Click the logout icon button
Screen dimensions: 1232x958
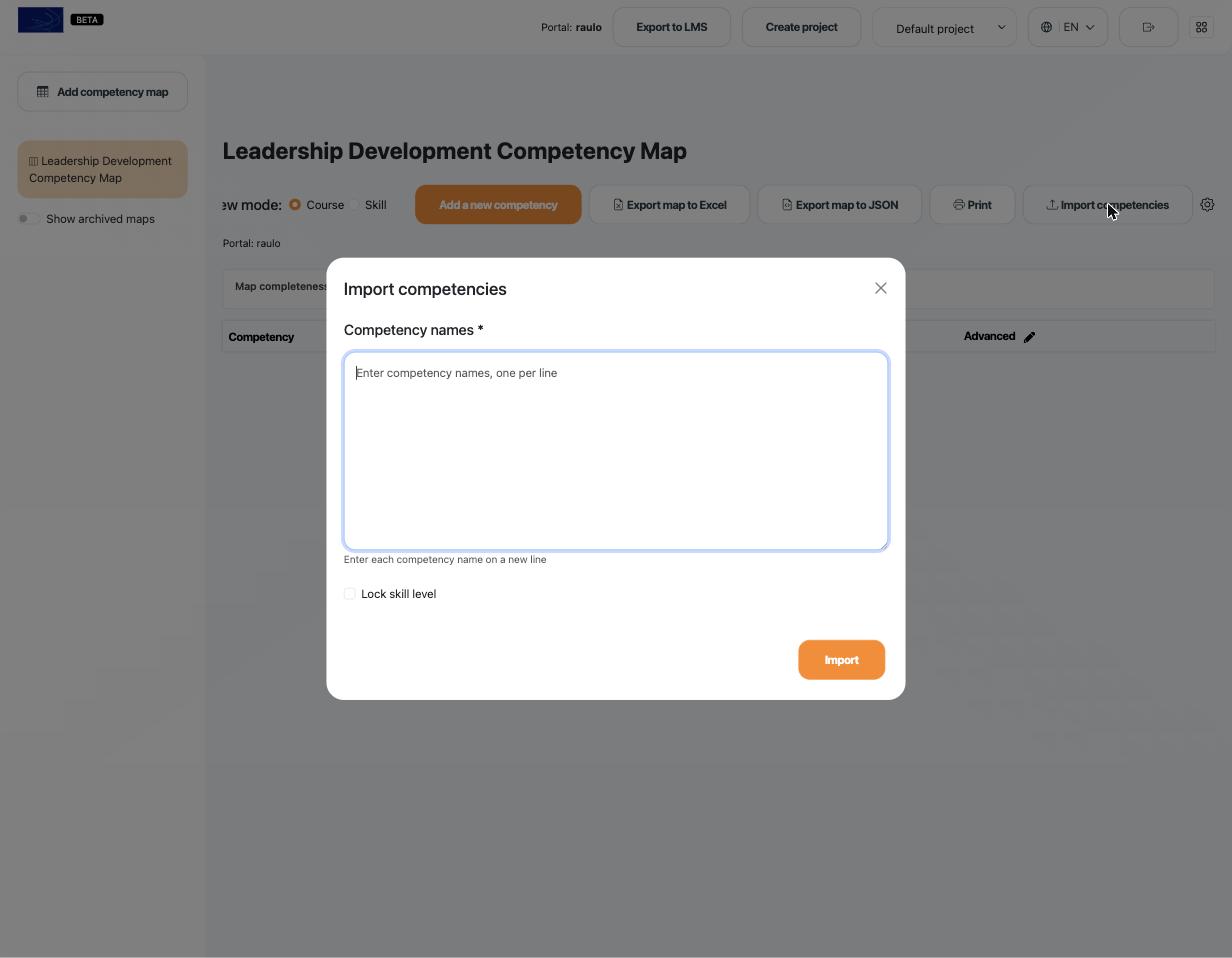[x=1148, y=27]
